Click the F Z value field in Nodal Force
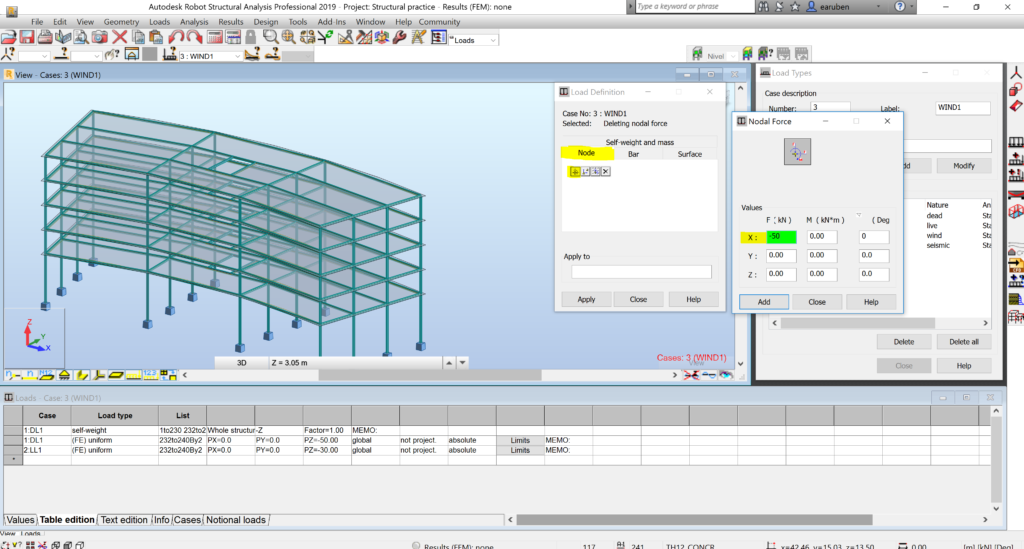 781,274
